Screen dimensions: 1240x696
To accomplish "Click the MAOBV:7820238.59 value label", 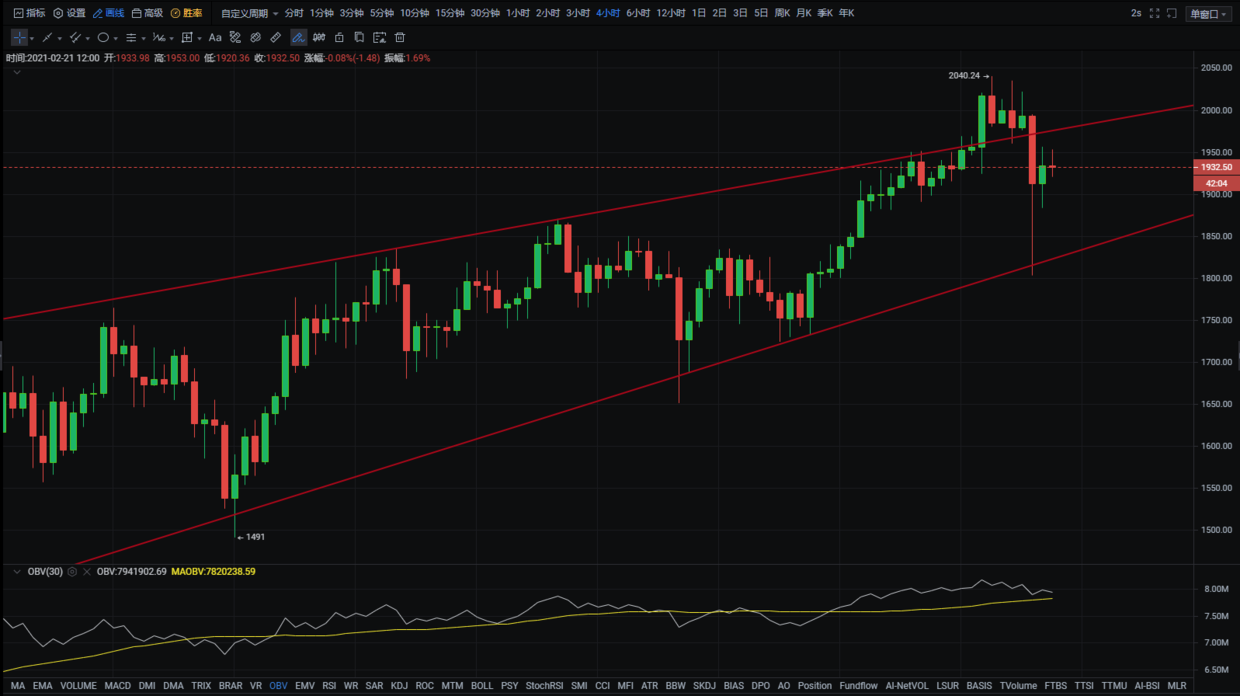I will (213, 572).
